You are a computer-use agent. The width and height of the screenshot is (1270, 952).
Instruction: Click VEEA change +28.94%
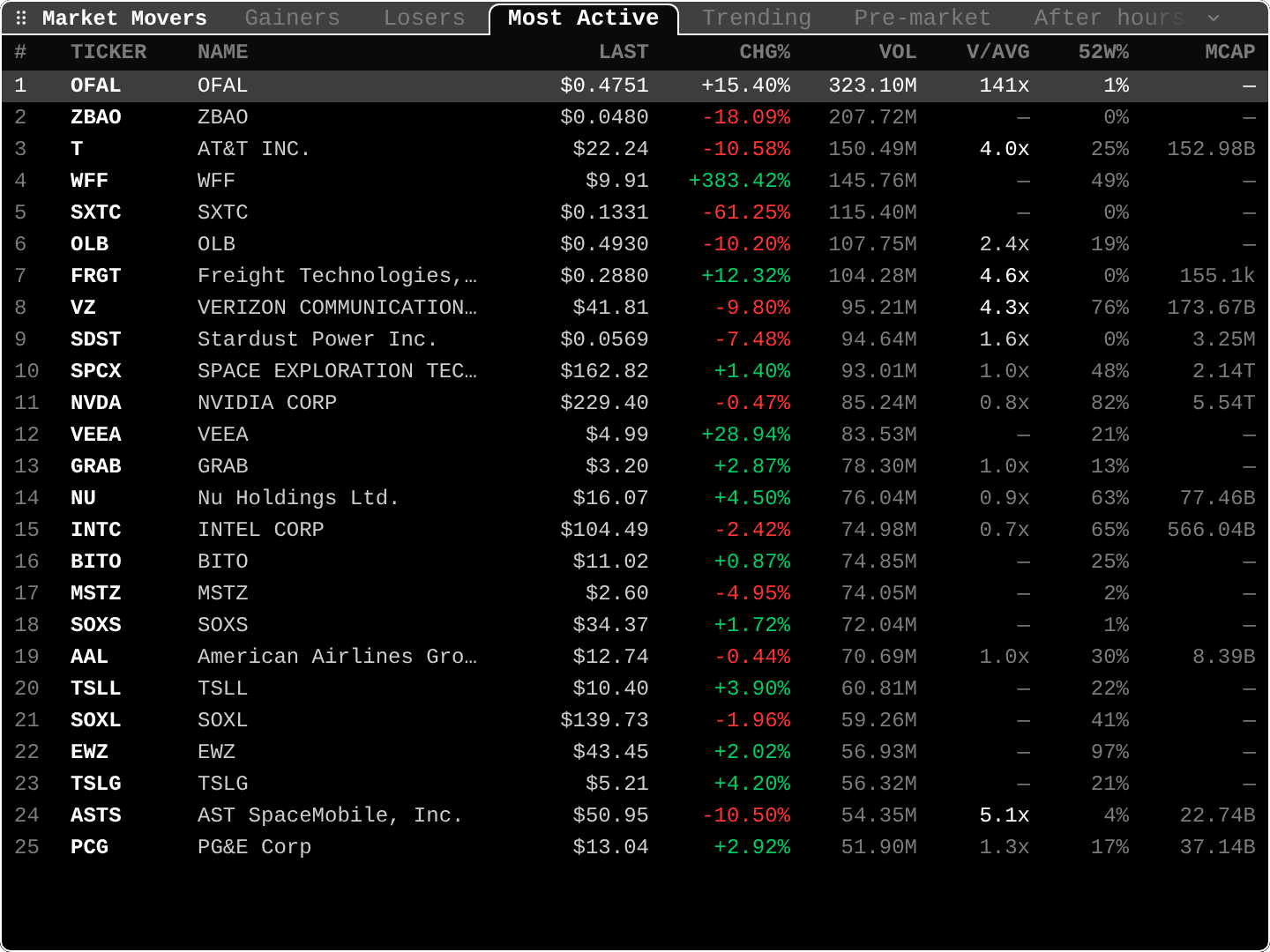click(x=746, y=435)
